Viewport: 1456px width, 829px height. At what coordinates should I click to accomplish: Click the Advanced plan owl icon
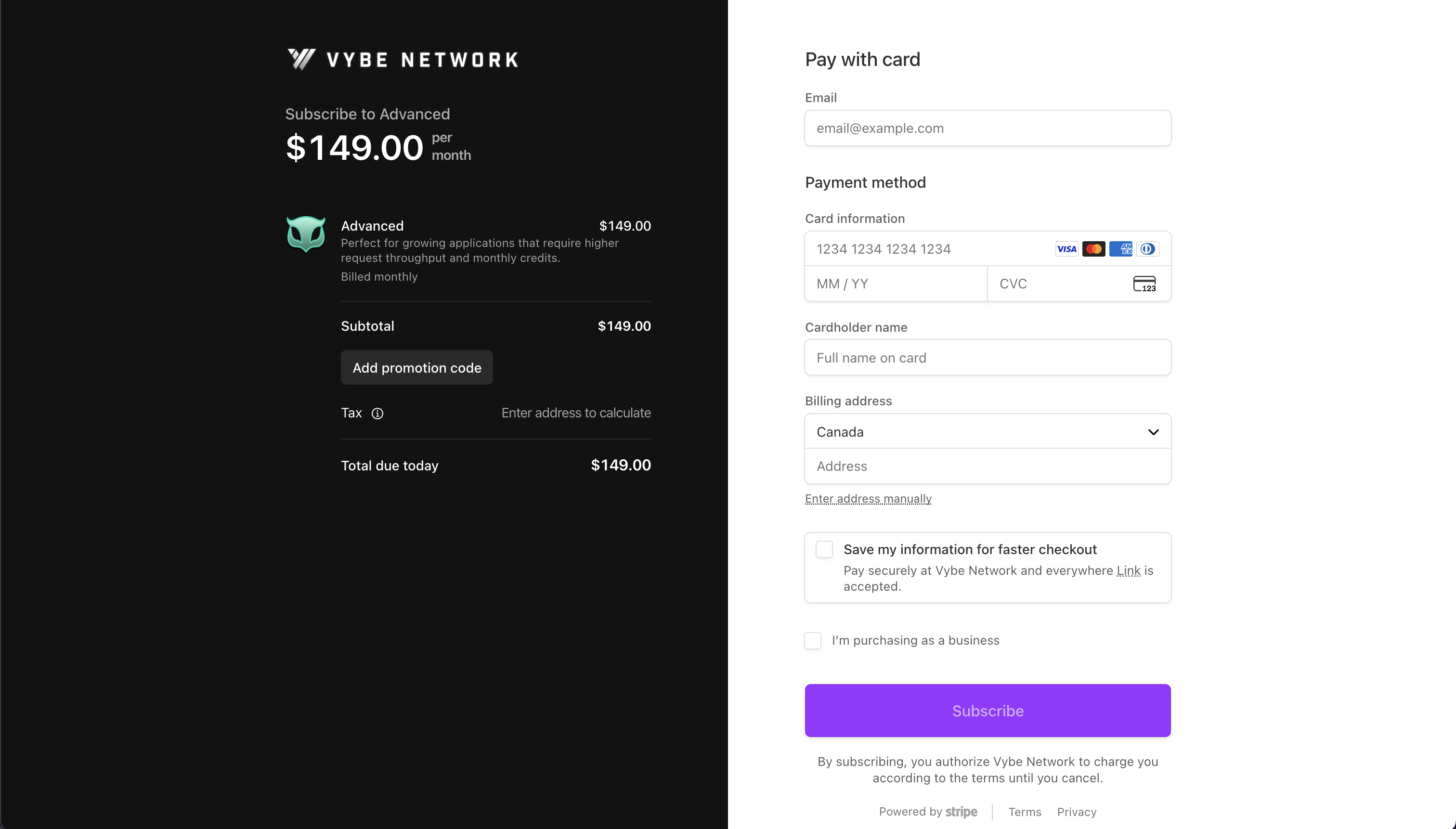[x=306, y=233]
